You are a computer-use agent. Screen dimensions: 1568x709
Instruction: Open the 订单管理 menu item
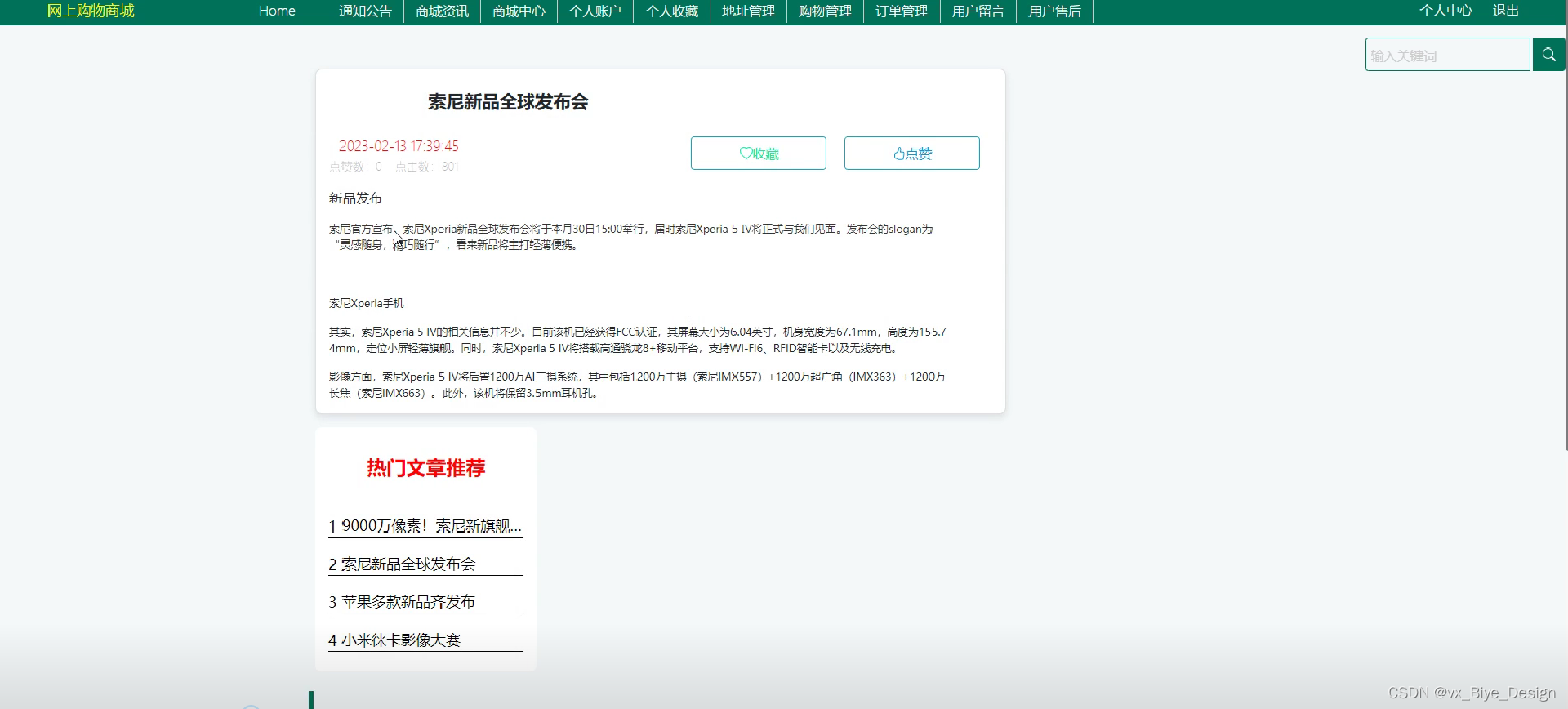click(x=902, y=11)
